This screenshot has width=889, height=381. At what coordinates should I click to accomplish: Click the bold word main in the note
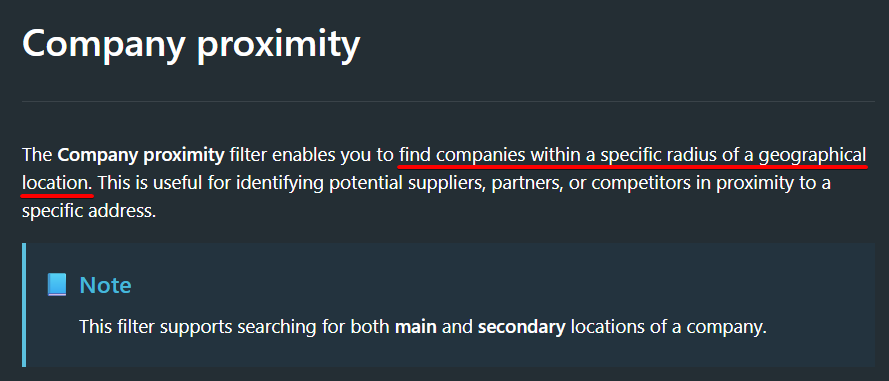tap(416, 327)
